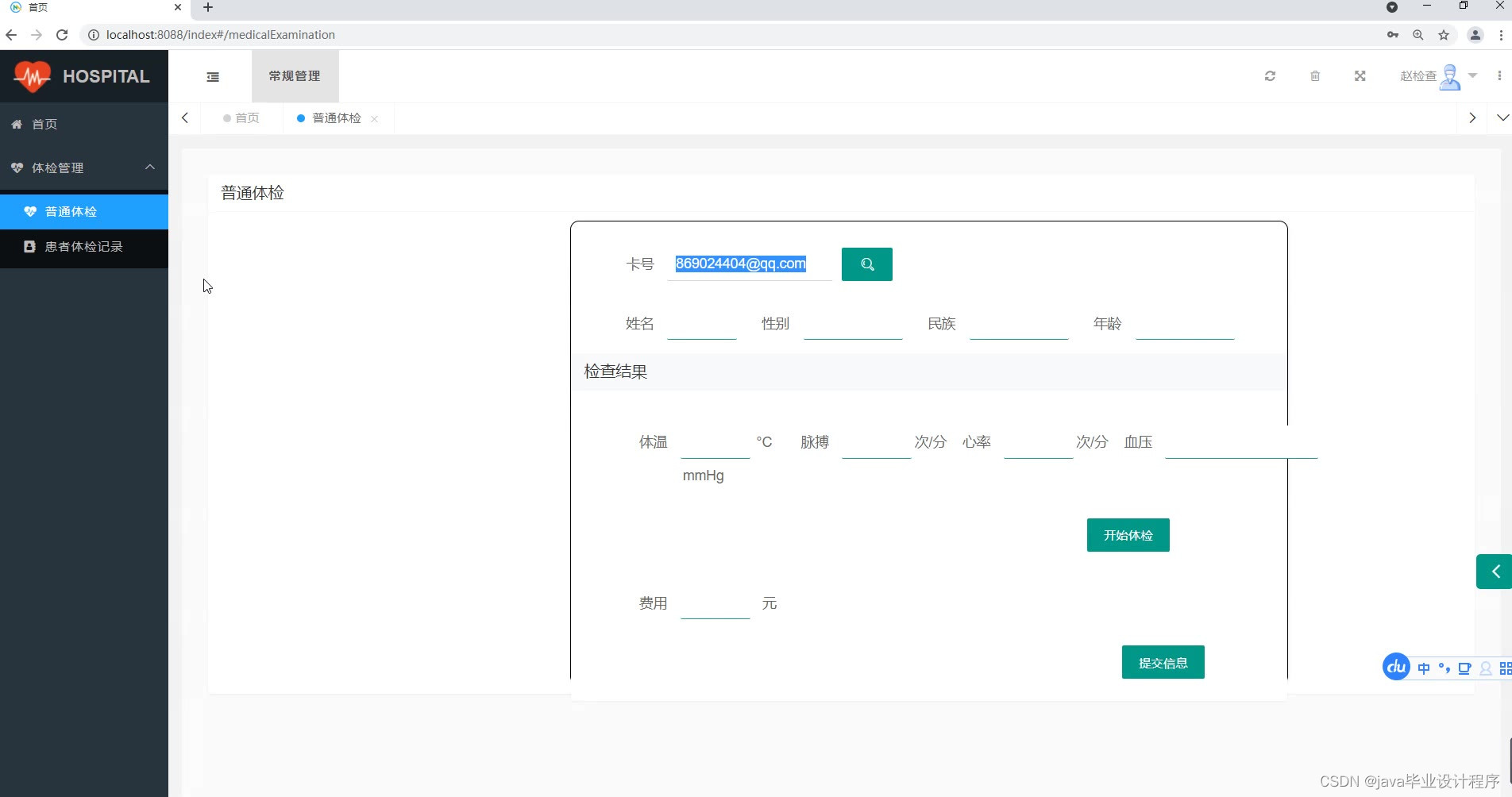Click the IME user profile icon
Screen dimensions: 1512x797
1486,668
